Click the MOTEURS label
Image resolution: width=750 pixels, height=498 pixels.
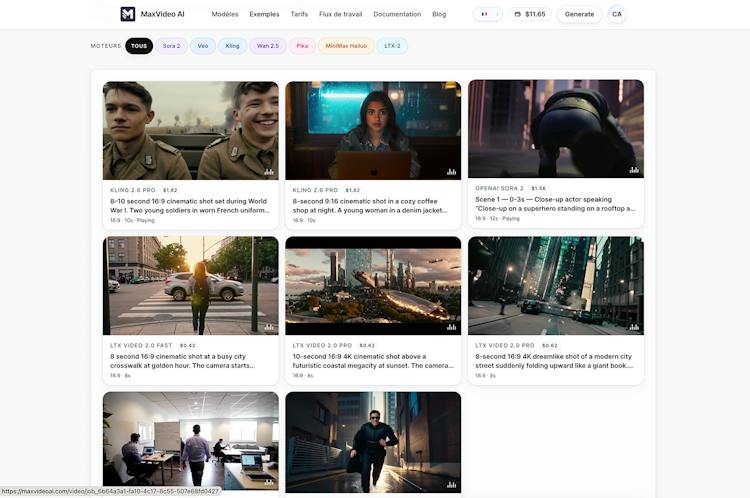106,46
